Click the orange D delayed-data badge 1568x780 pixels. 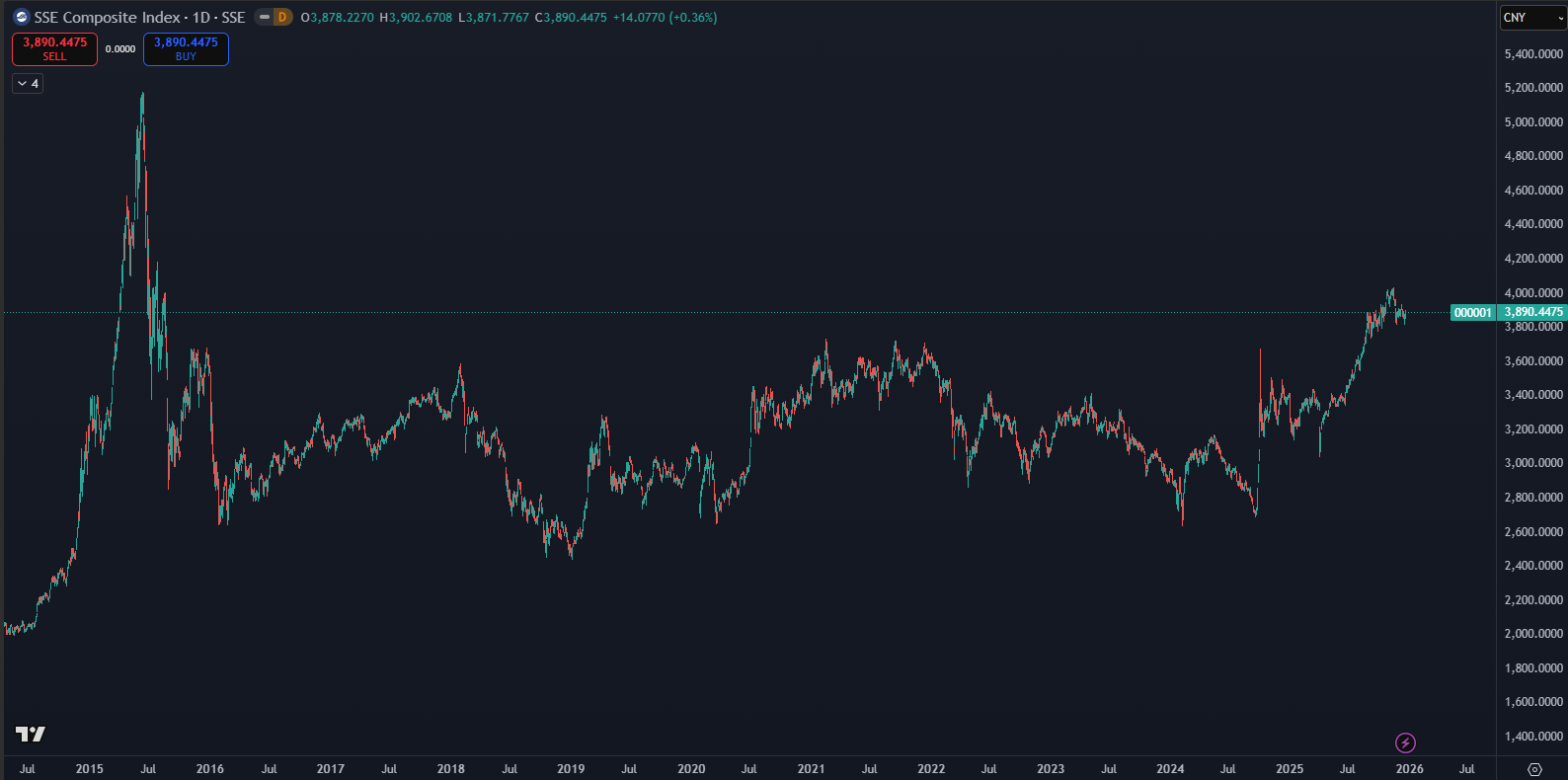282,17
